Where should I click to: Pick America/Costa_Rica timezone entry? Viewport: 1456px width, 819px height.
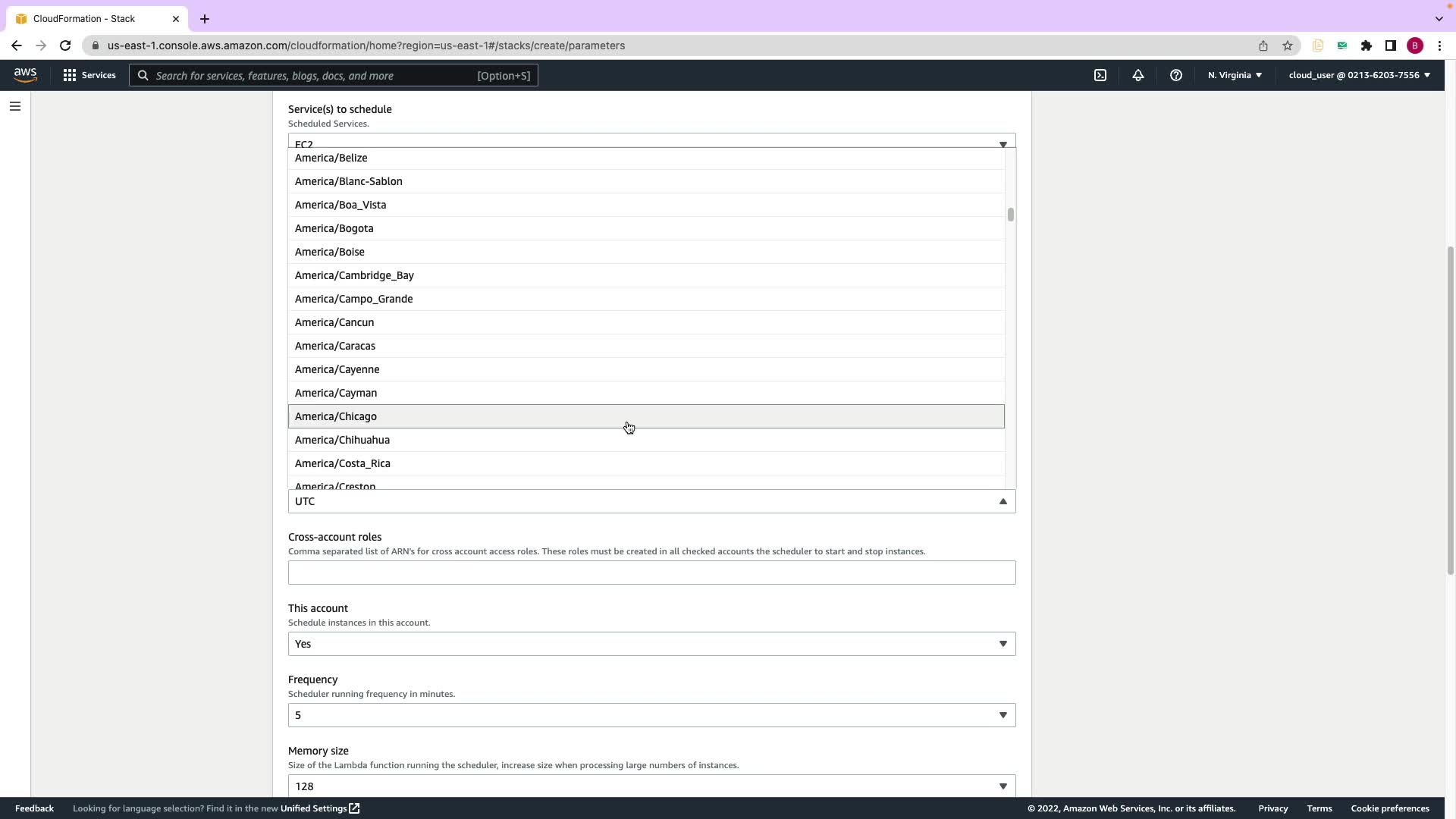343,463
